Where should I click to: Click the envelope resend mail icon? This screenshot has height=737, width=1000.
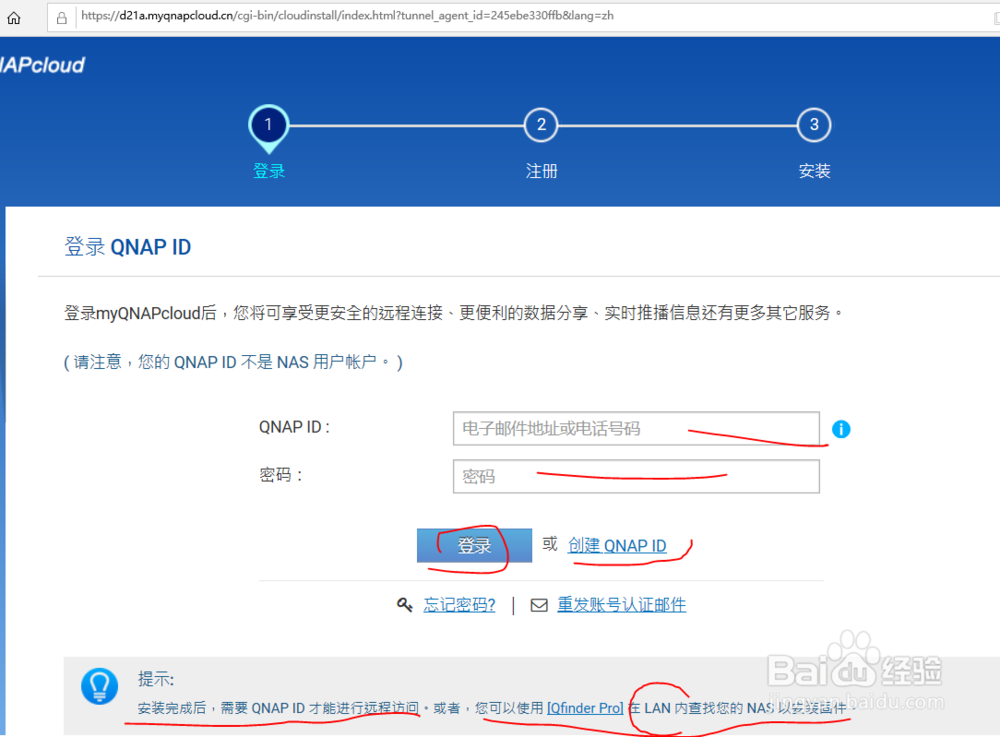pos(539,605)
